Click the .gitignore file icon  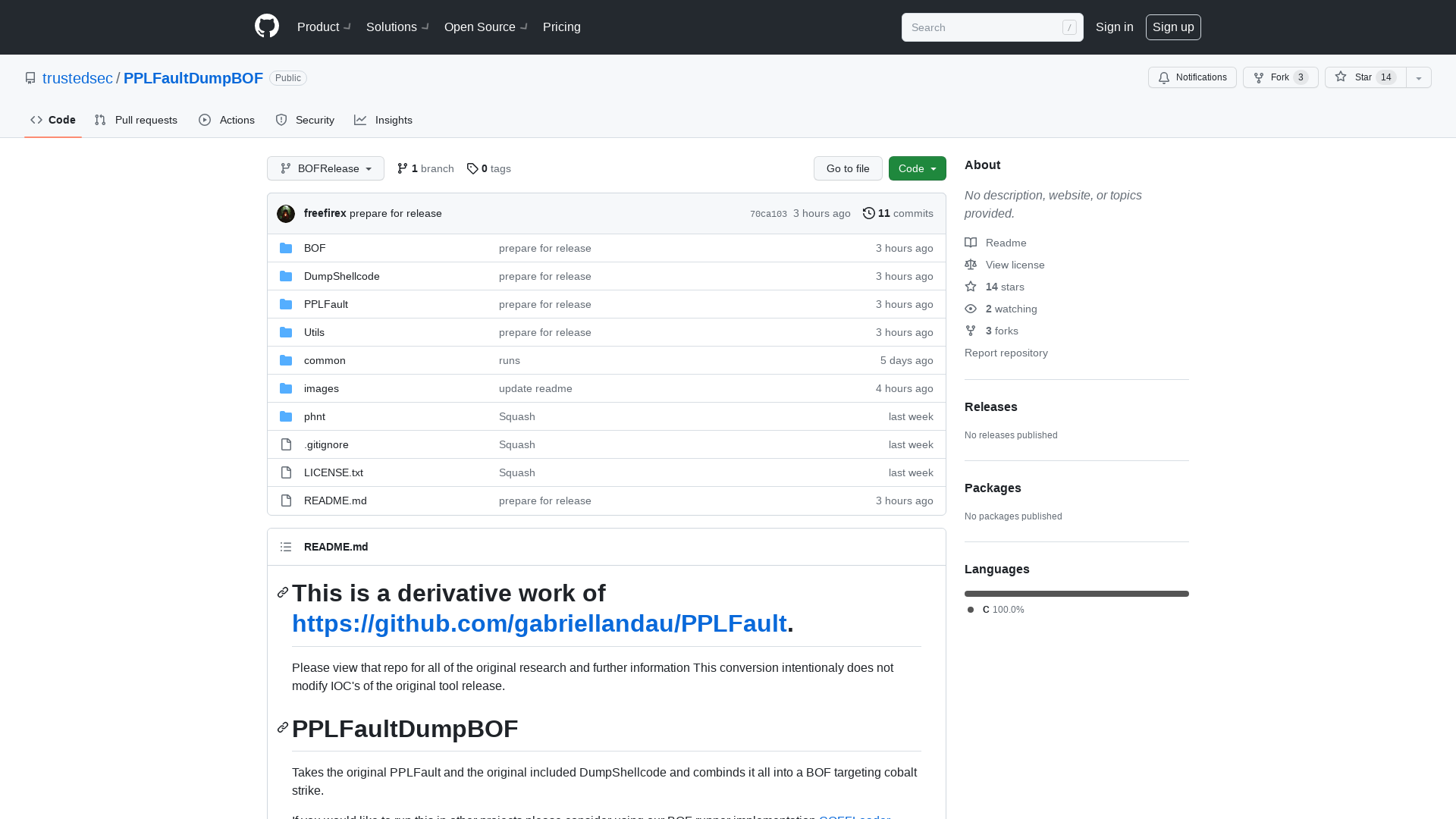point(286,444)
